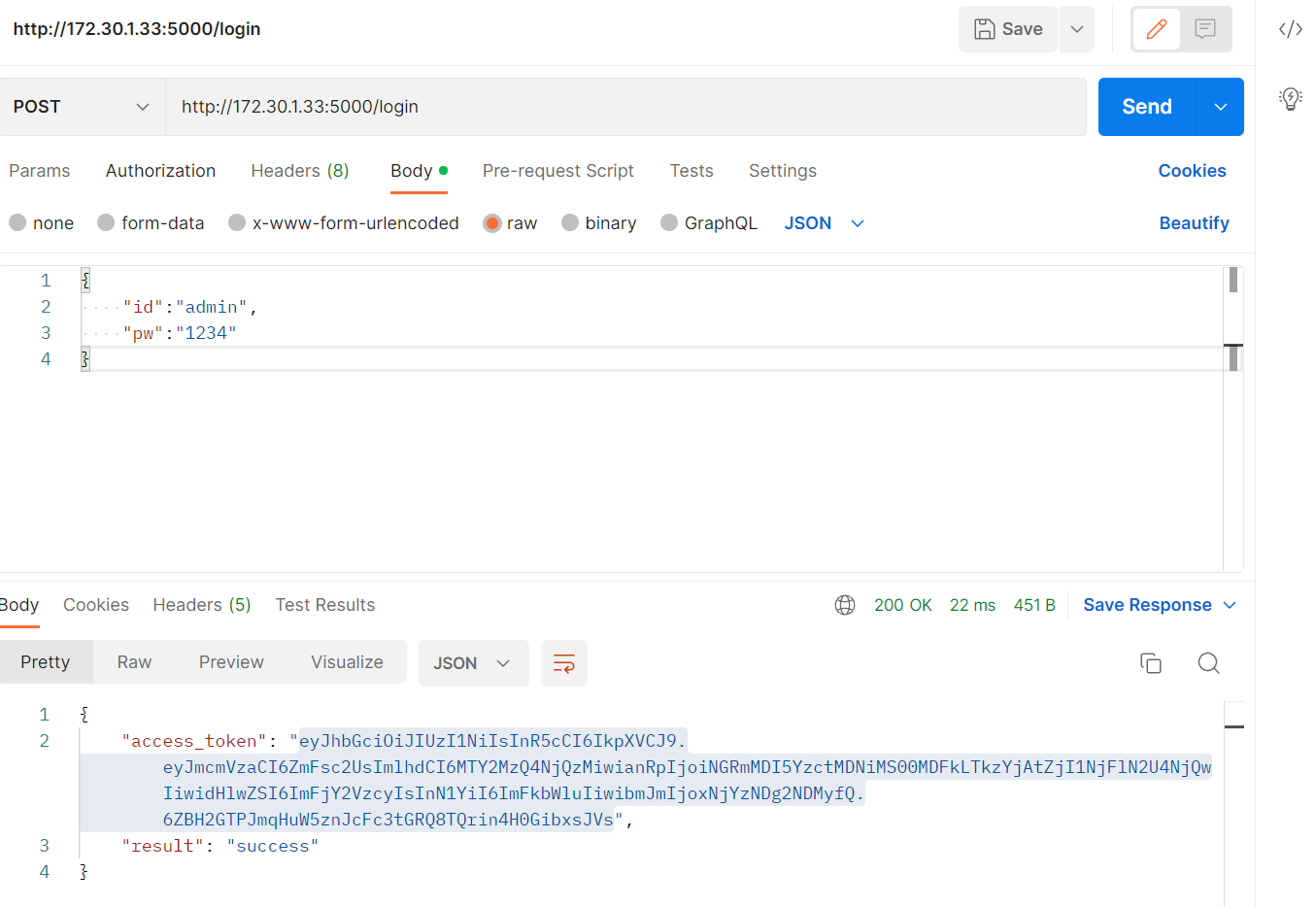Copy the response with the copy icon
The image size is (1316, 907).
(1151, 663)
